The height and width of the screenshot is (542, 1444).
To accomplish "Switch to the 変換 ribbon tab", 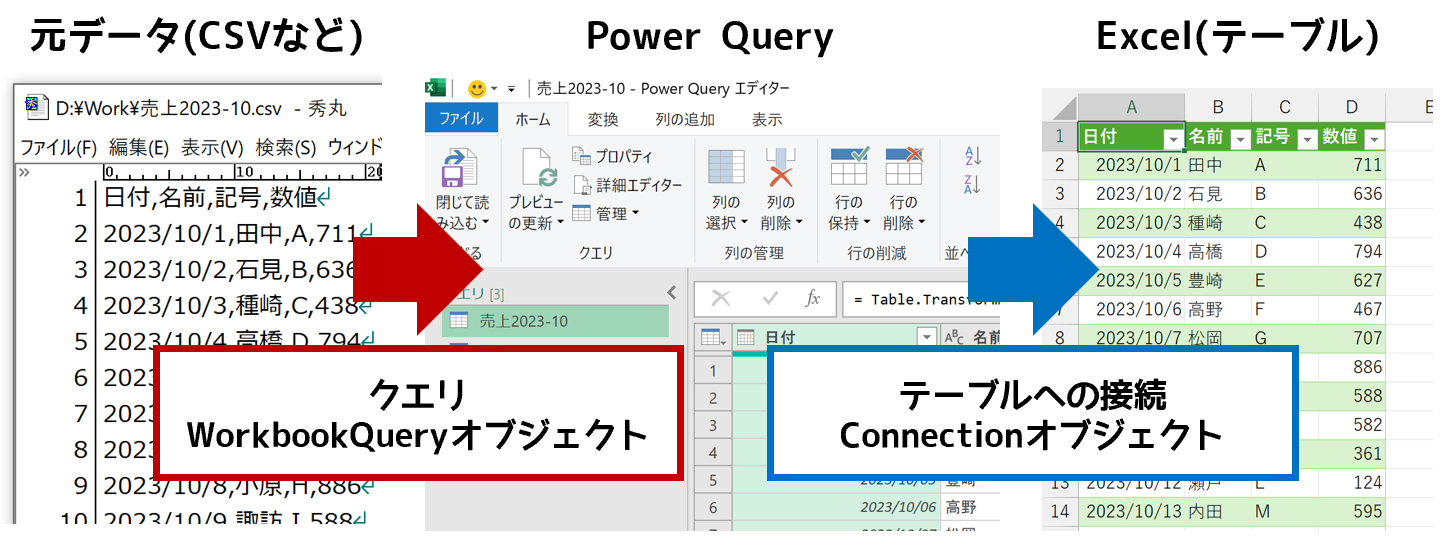I will point(603,119).
